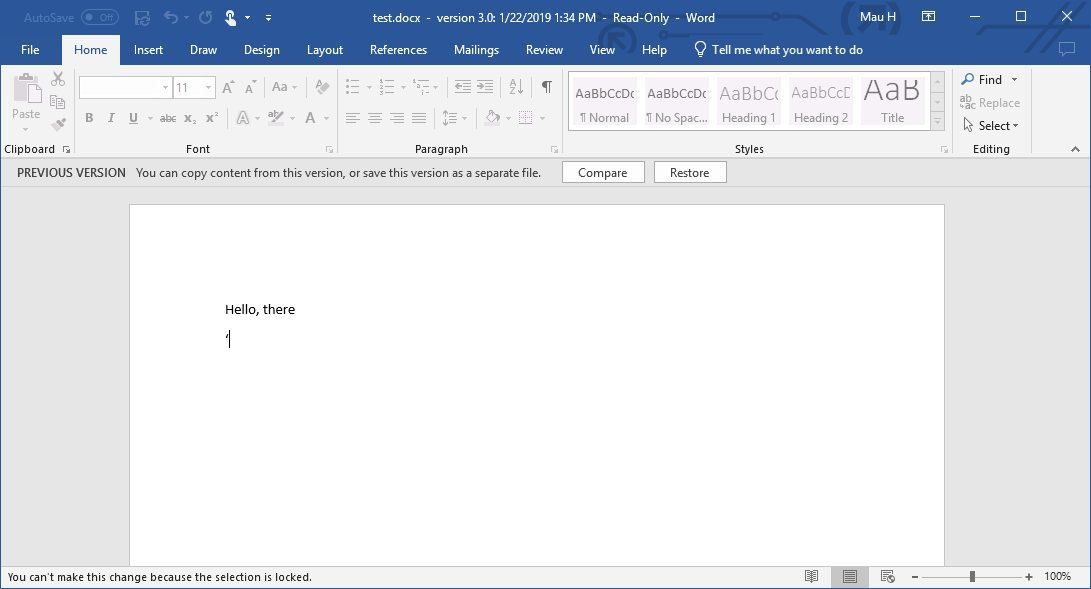Screen dimensions: 1091x589
Task: Click the Copy icon in Clipboard group
Action: (57, 102)
